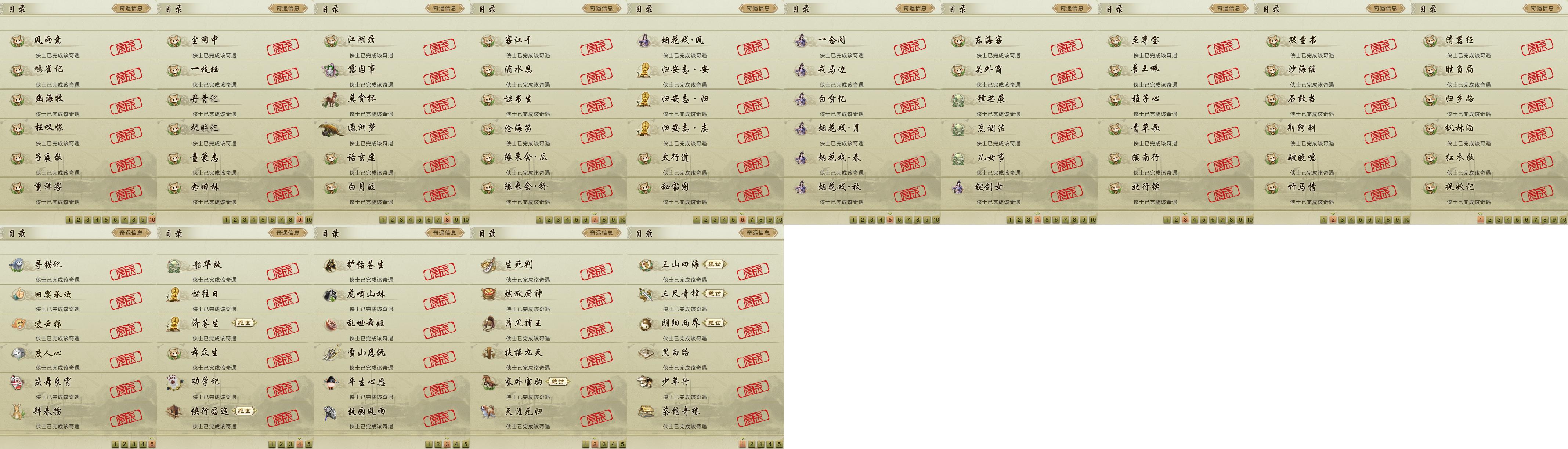The height and width of the screenshot is (449, 1568).
Task: Click the teahouse icon beside 茶馆奇缘
Action: point(645,411)
